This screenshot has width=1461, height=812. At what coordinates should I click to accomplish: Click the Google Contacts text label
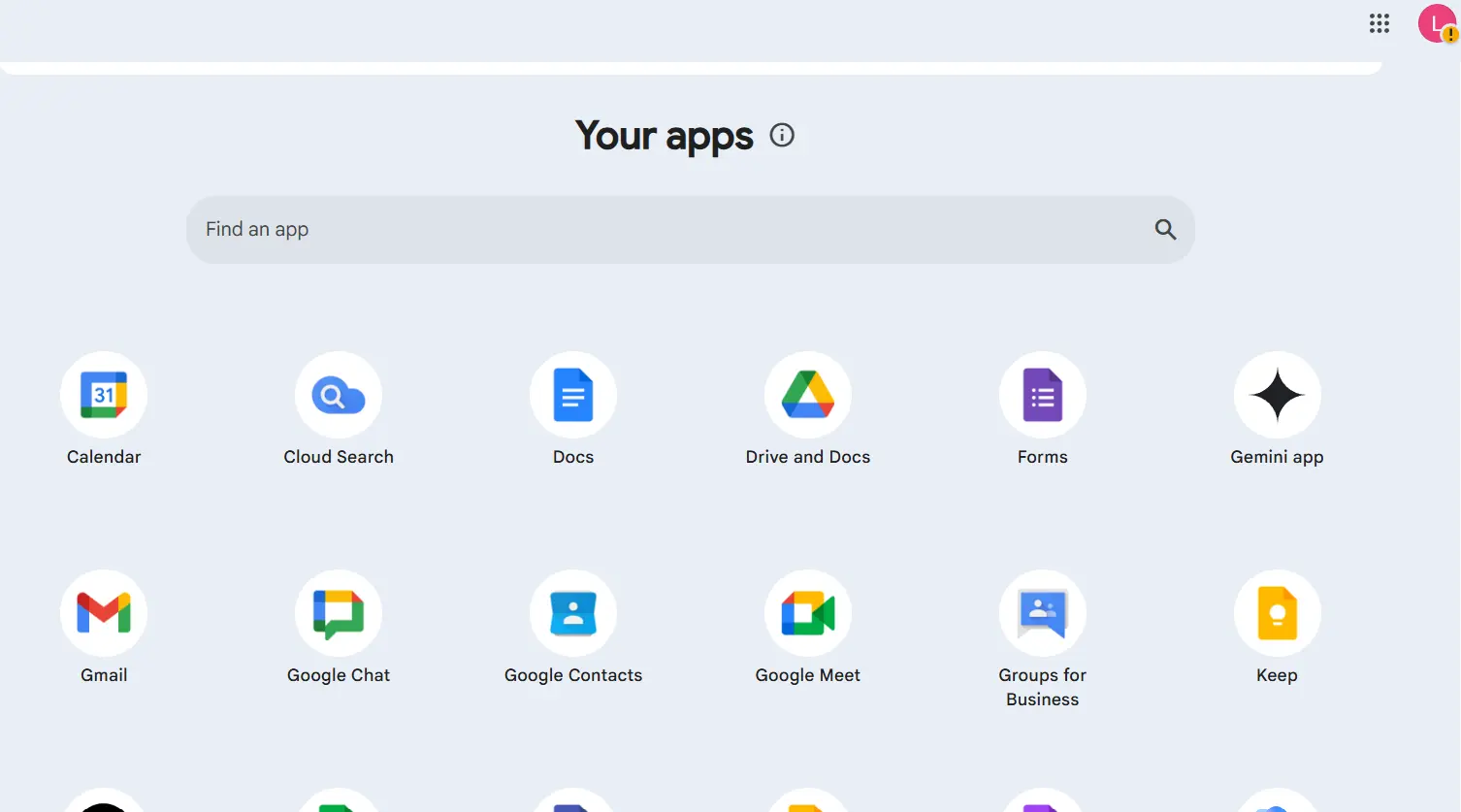[x=573, y=675]
